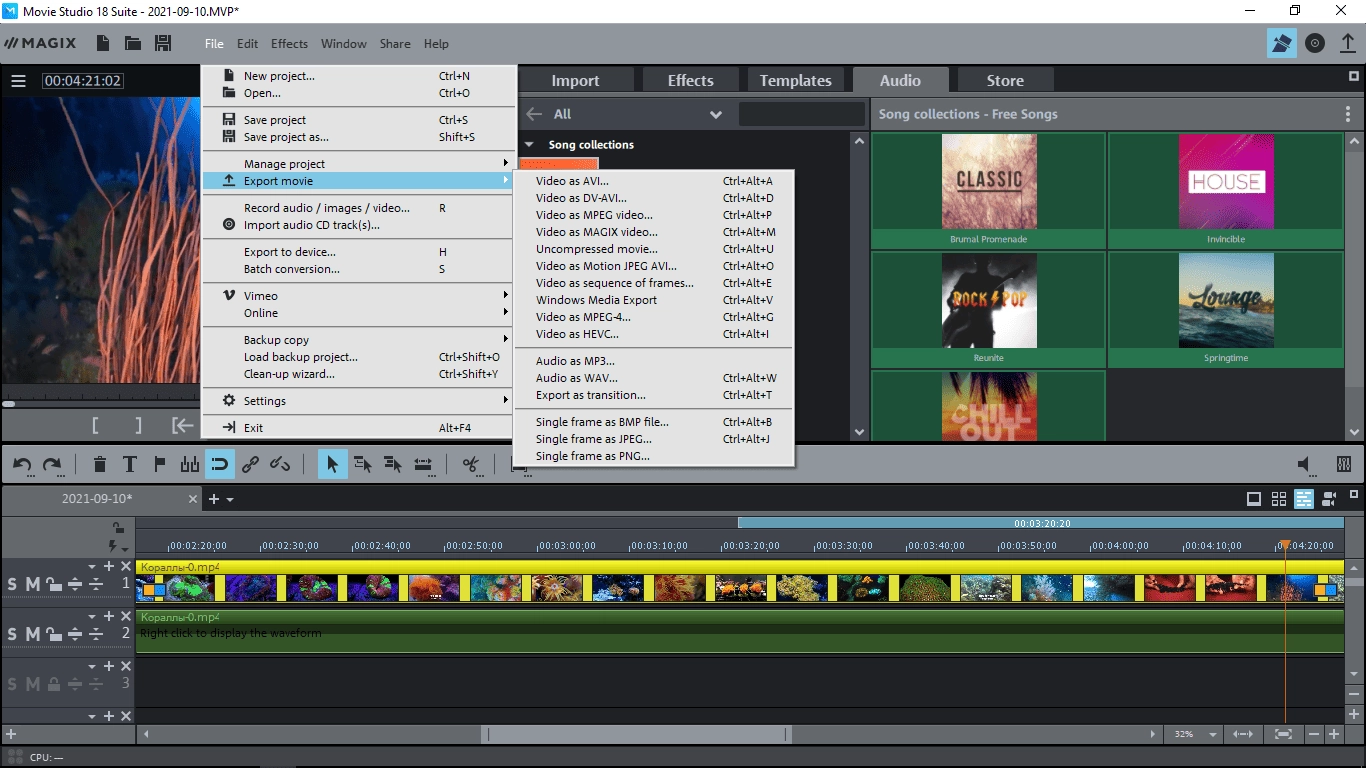The height and width of the screenshot is (768, 1366).
Task: Switch to the Store tab
Action: [x=1005, y=81]
